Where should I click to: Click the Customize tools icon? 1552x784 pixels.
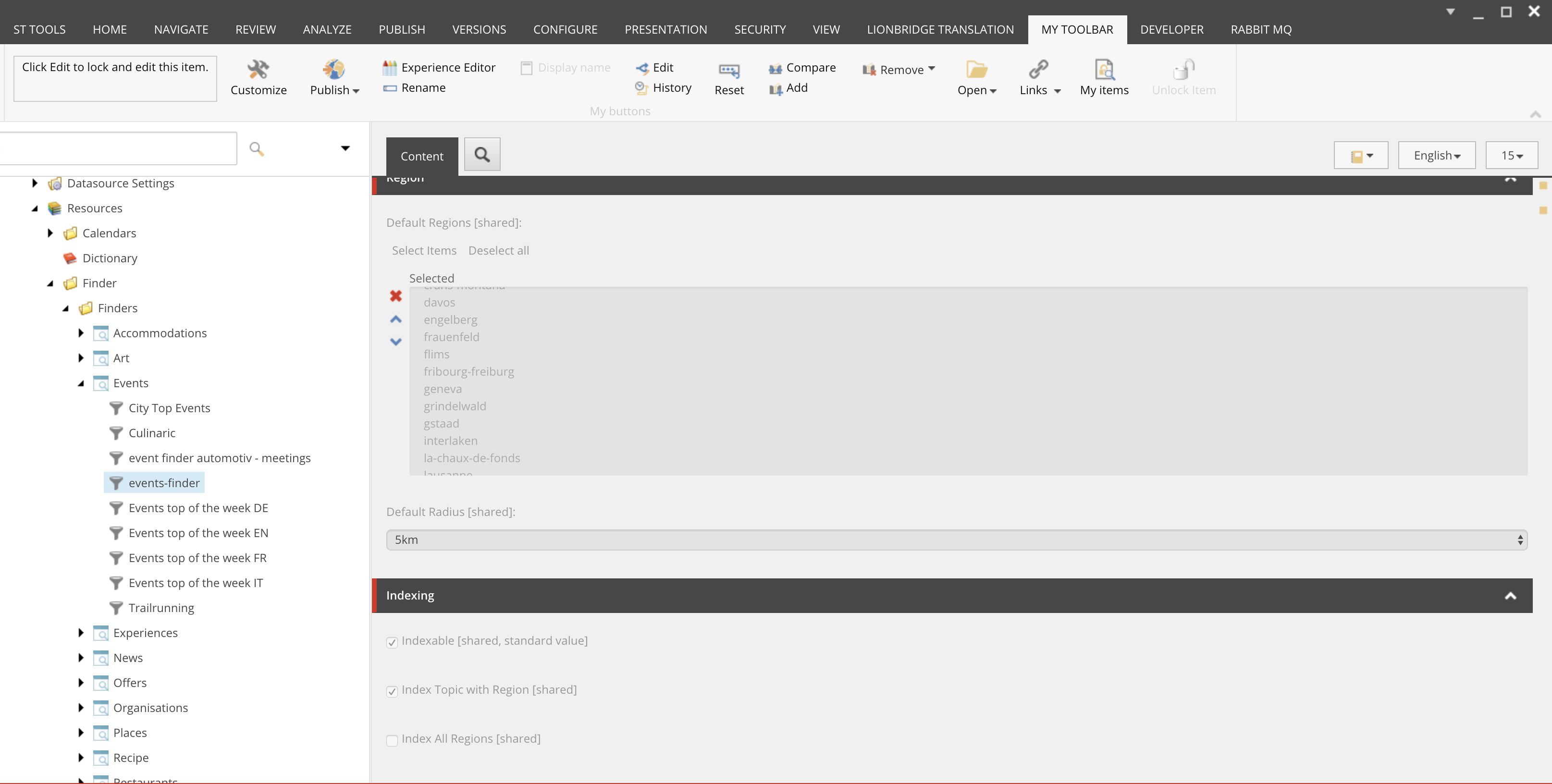[x=258, y=70]
